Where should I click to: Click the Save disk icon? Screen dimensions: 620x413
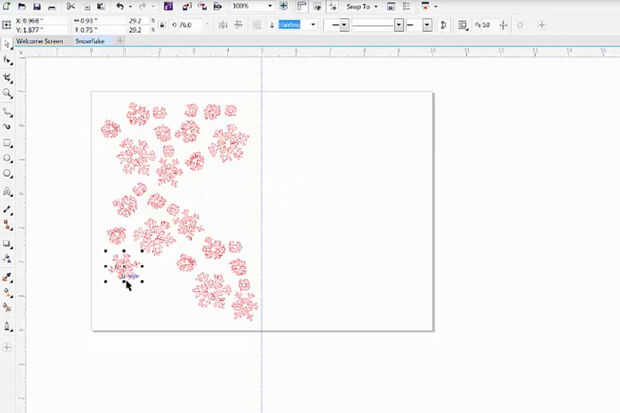pyautogui.click(x=37, y=6)
